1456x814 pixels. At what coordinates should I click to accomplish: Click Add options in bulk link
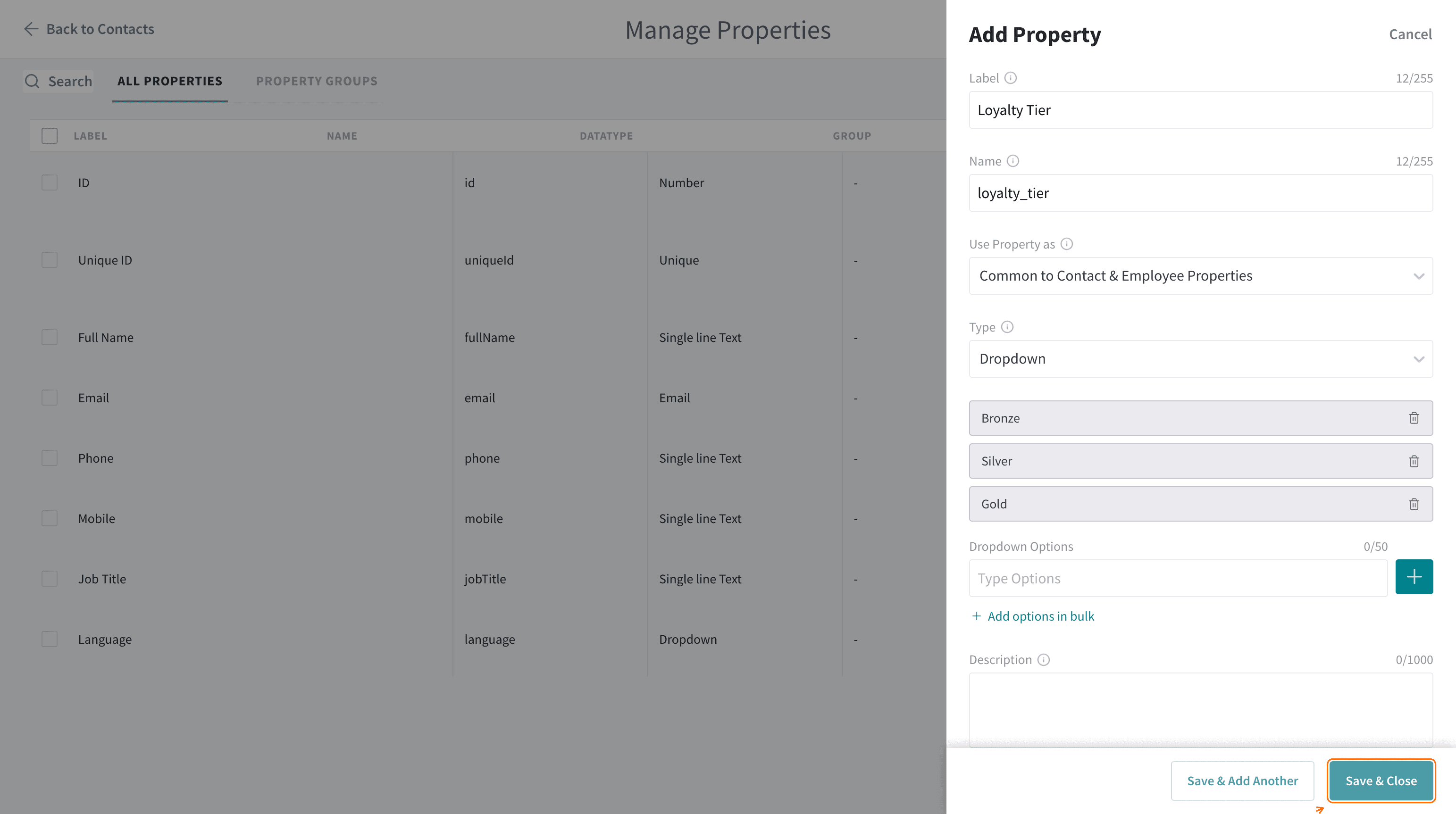point(1033,616)
